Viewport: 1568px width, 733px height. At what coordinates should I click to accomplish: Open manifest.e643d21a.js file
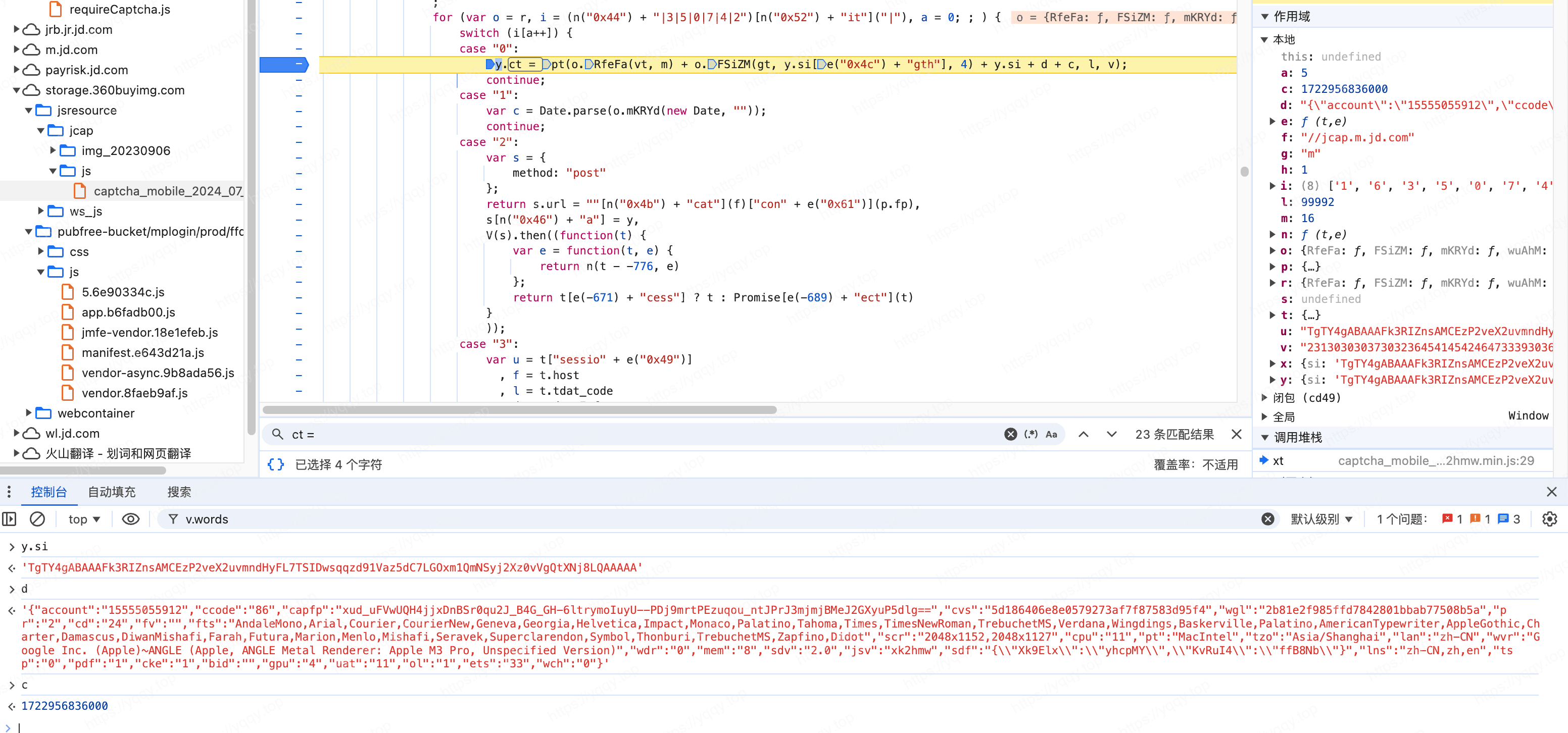coord(143,352)
